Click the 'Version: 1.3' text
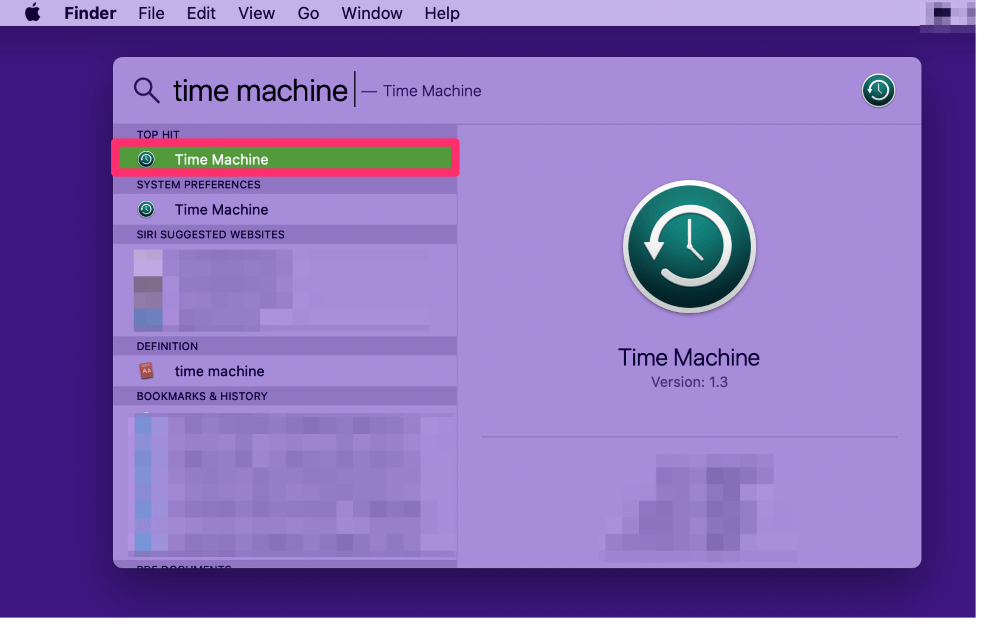The width and height of the screenshot is (1000, 642). 689,382
